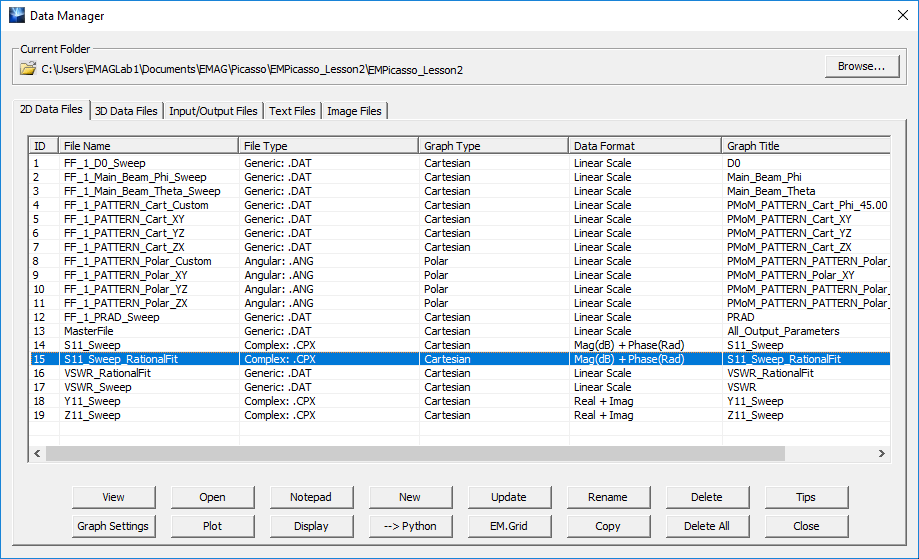Switch to the 3D Data Files tab
919x559 pixels.
point(126,111)
